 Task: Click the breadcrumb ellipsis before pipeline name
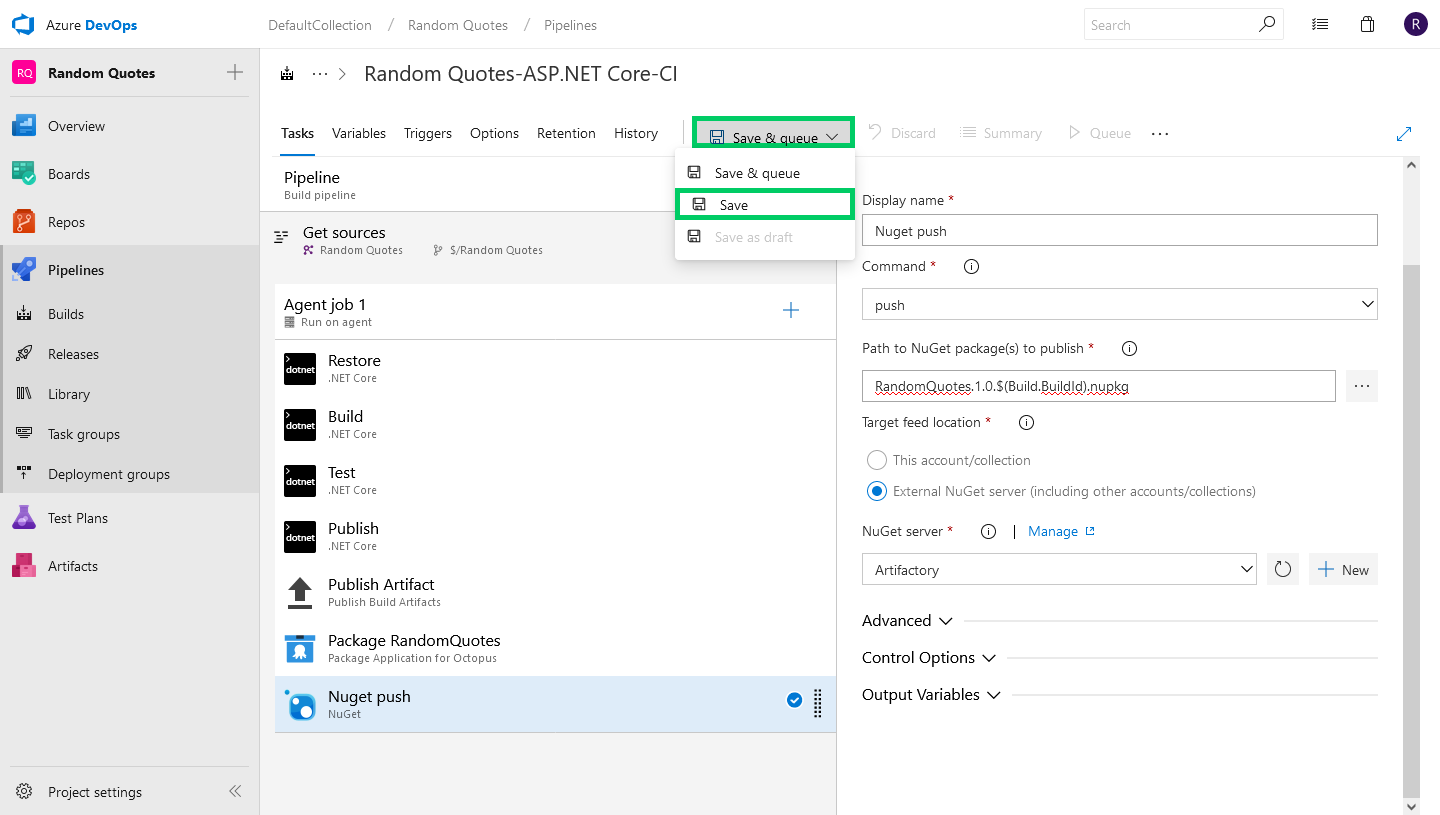pos(320,74)
